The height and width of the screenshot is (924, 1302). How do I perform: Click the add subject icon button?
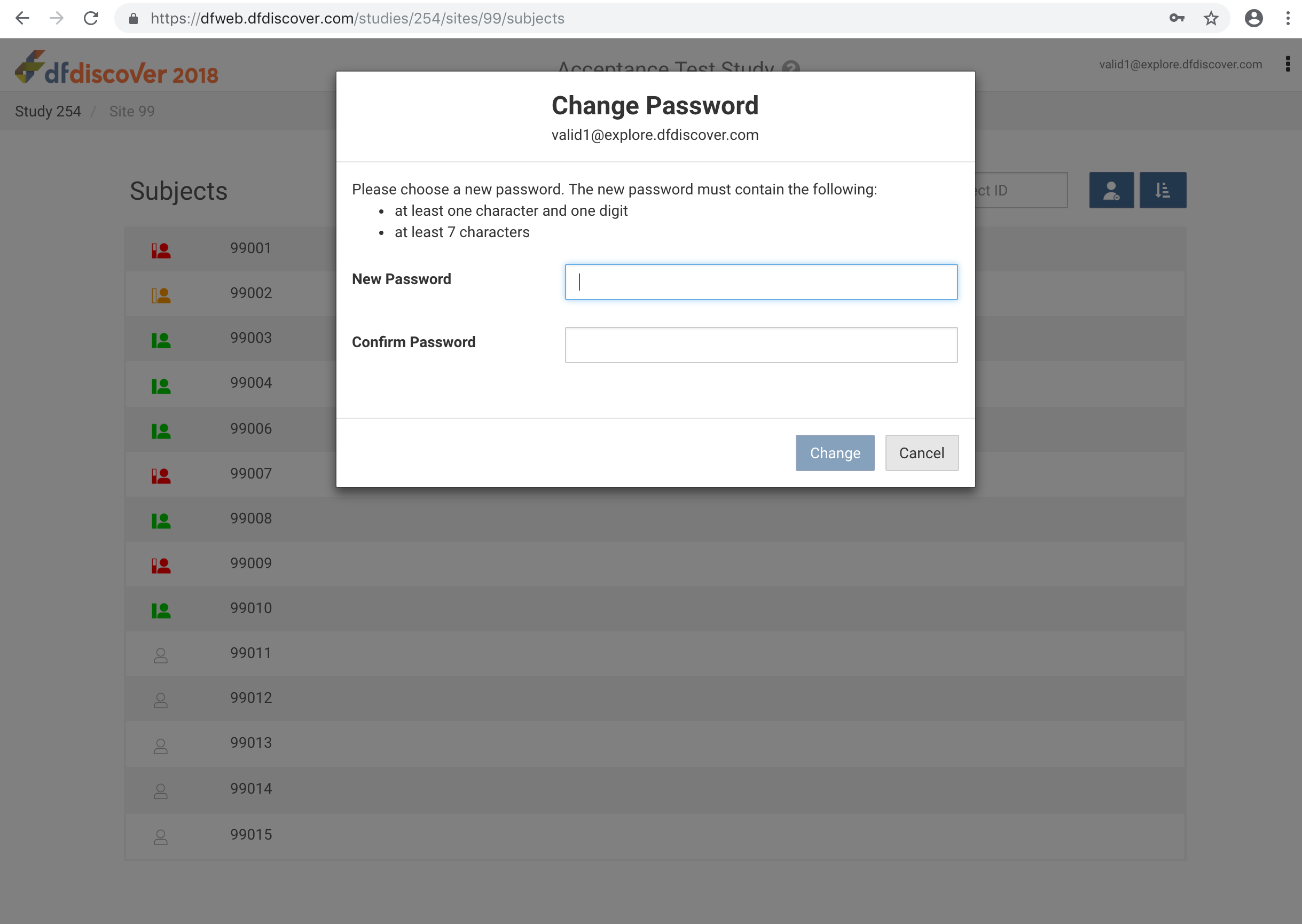coord(1111,190)
